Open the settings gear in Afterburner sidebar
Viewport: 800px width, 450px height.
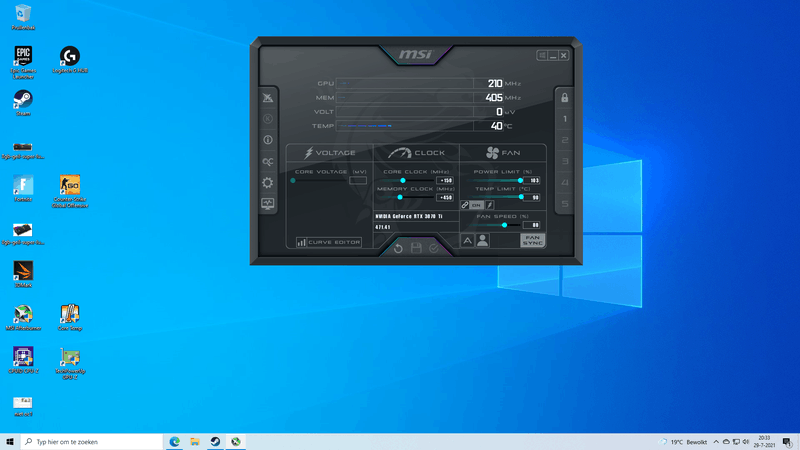point(267,182)
